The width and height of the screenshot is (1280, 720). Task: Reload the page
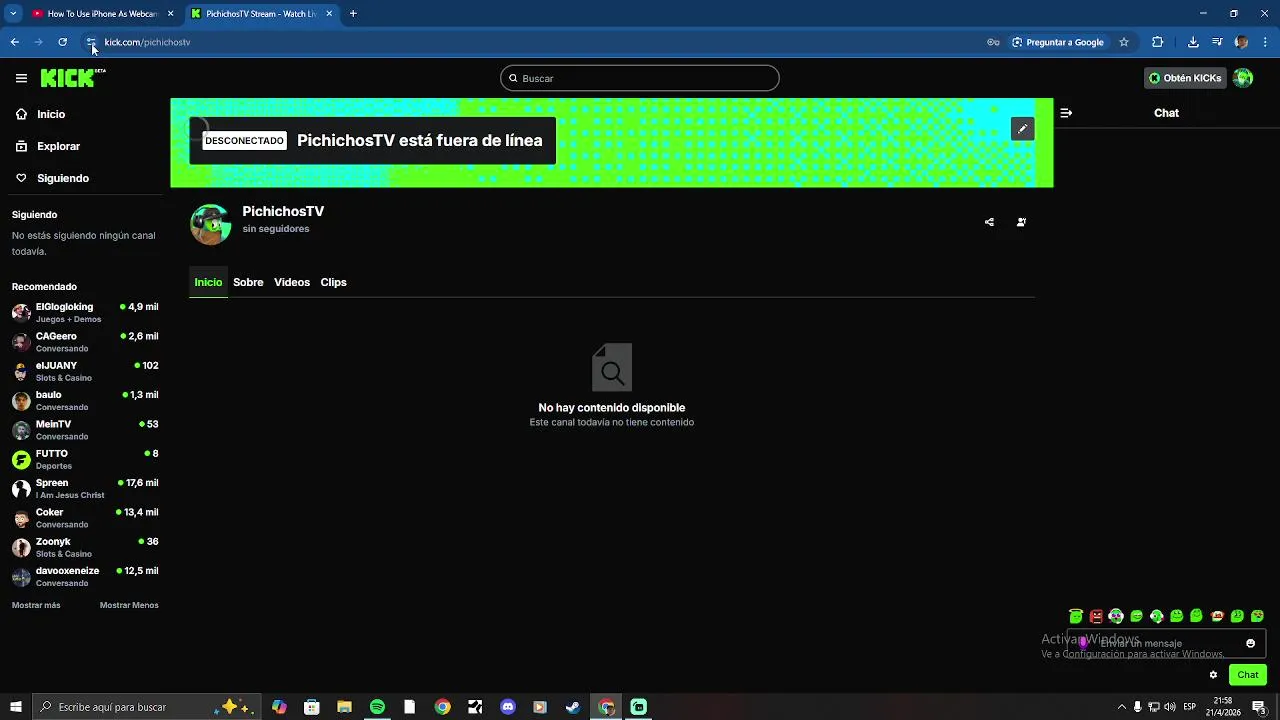[x=62, y=42]
